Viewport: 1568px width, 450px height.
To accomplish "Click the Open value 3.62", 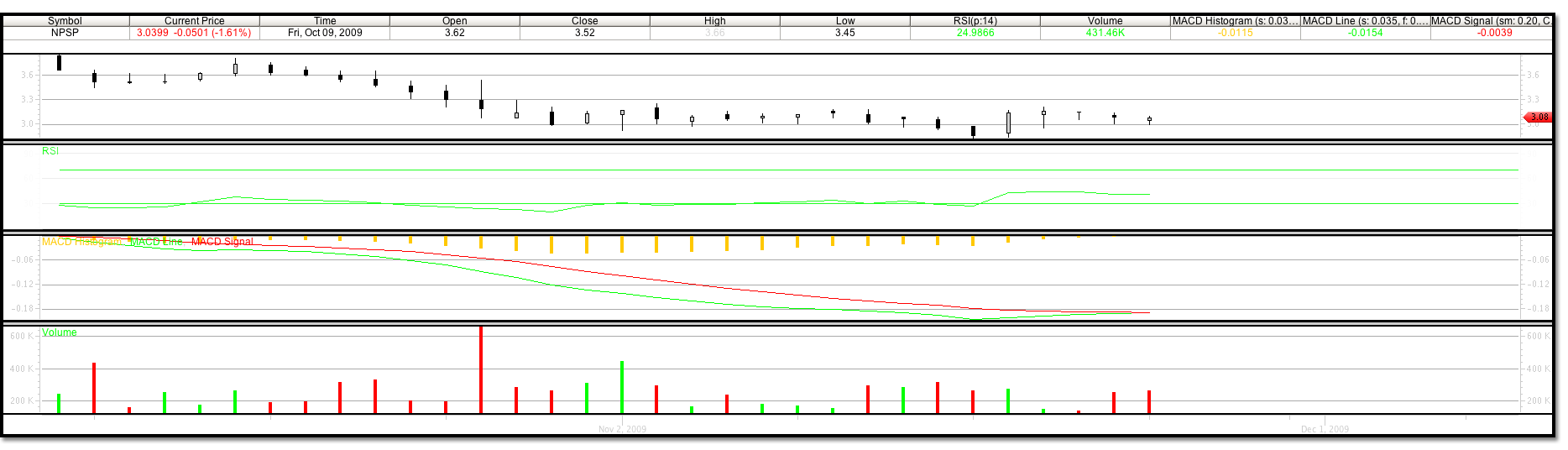I will tap(455, 33).
